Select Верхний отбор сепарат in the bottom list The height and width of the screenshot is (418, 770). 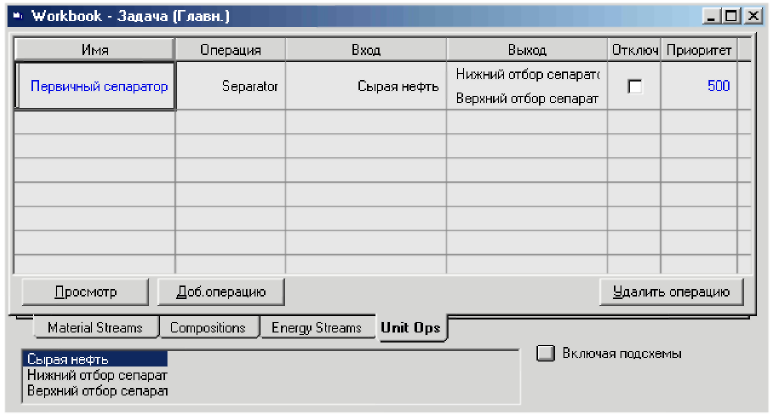coord(96,390)
